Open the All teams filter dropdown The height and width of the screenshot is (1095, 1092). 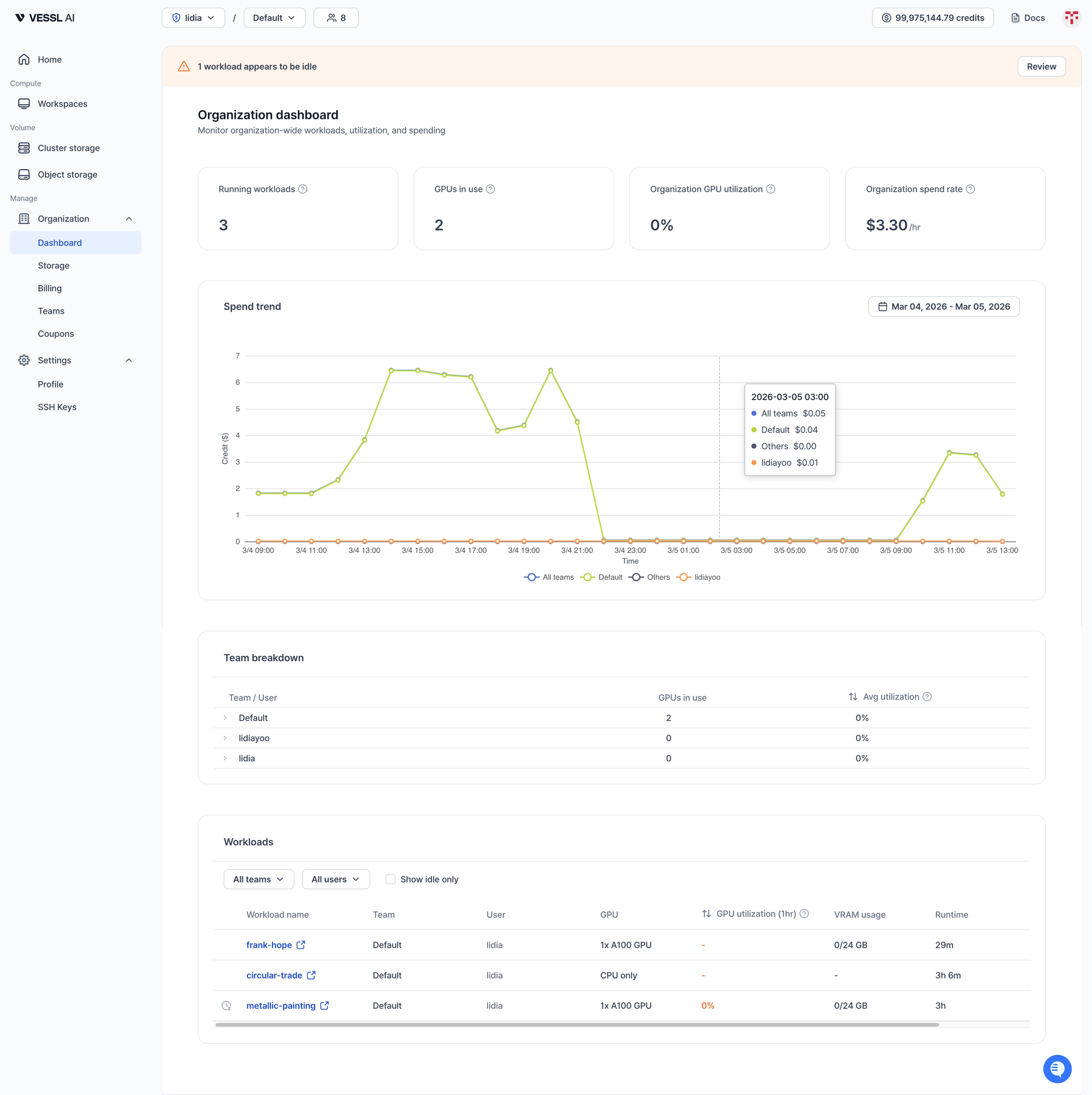259,879
